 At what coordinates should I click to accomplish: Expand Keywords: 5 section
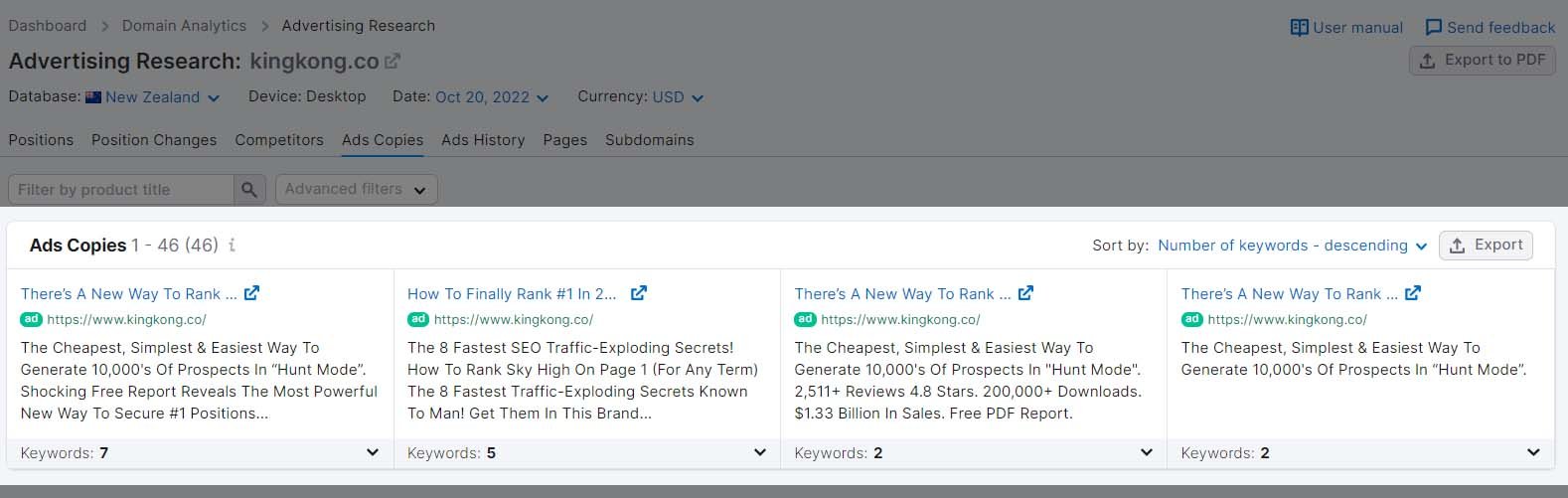pos(760,452)
